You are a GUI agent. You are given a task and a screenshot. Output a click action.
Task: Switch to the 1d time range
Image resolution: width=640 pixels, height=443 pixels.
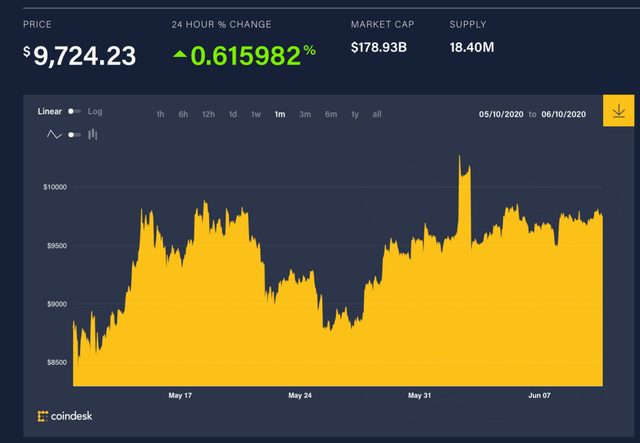(233, 114)
